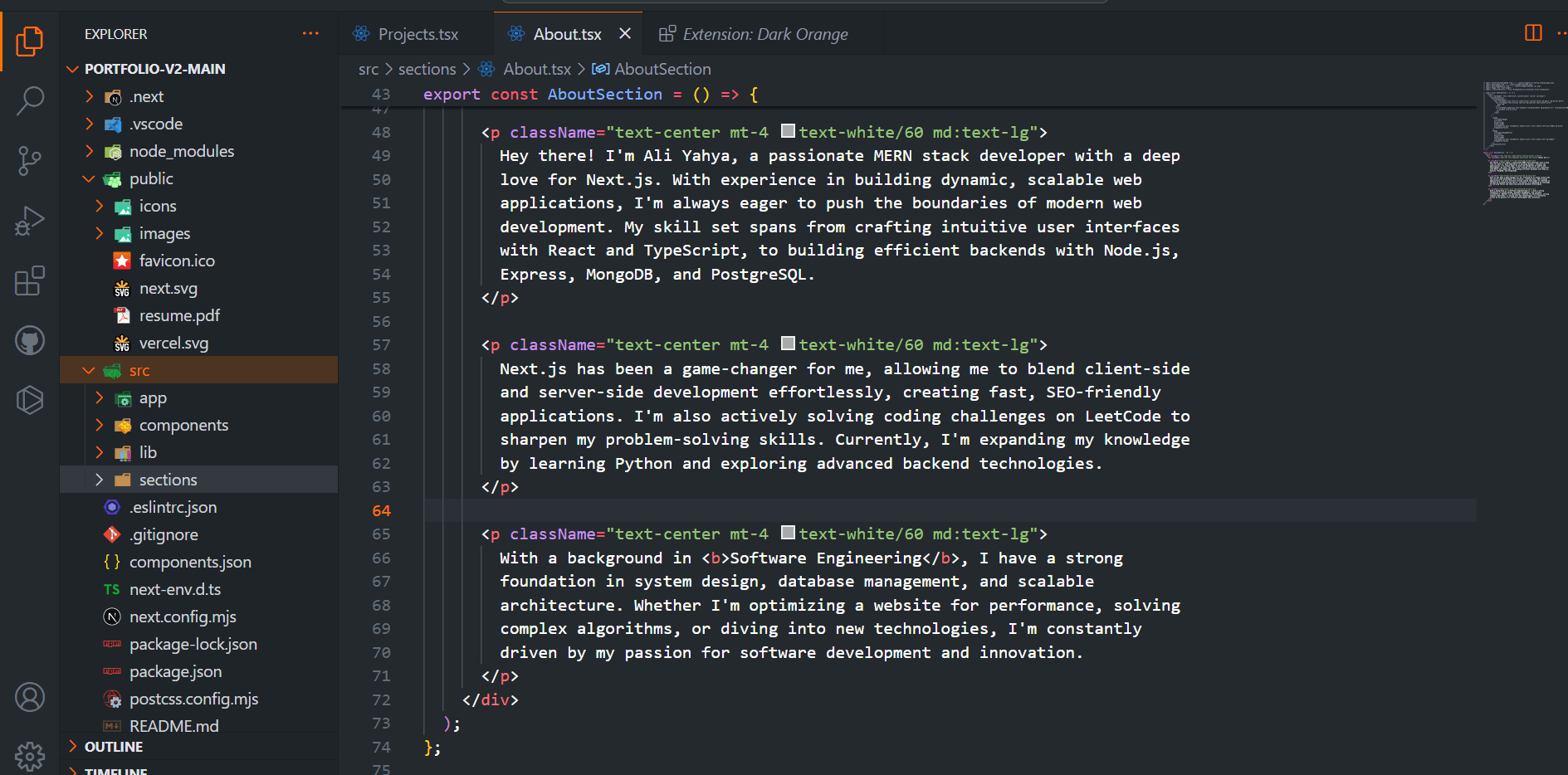Viewport: 1568px width, 775px height.
Task: Click the braces icon of components.json
Action: [x=112, y=562]
